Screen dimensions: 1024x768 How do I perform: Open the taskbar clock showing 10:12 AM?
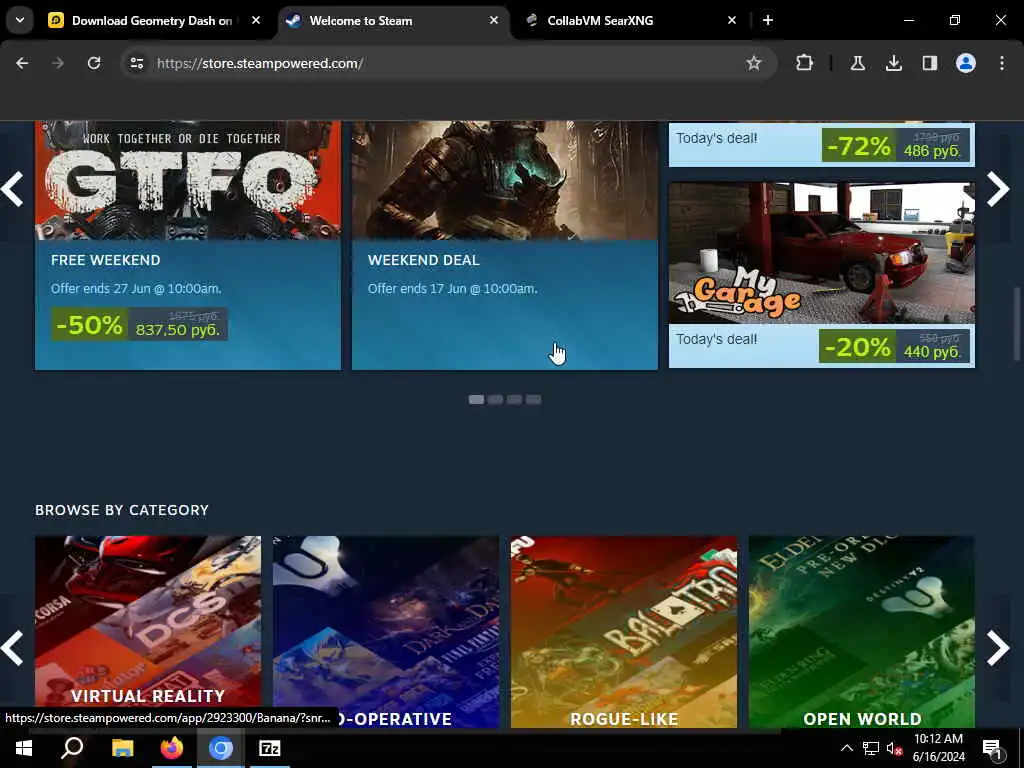point(938,748)
